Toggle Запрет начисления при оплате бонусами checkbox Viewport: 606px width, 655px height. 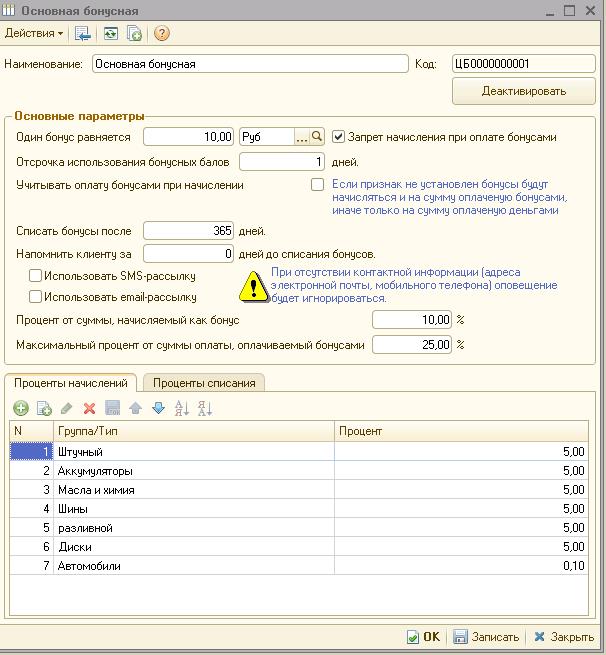(338, 137)
